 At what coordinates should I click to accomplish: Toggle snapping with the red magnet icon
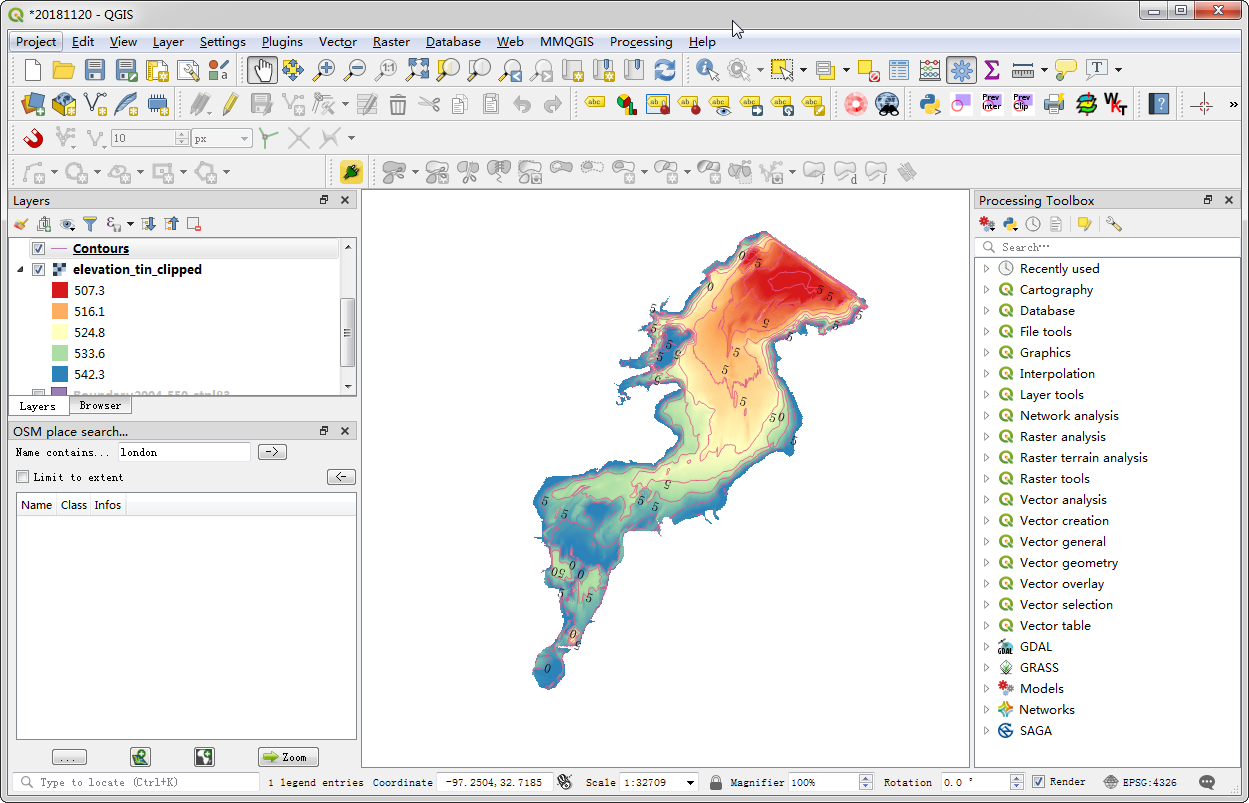click(33, 137)
